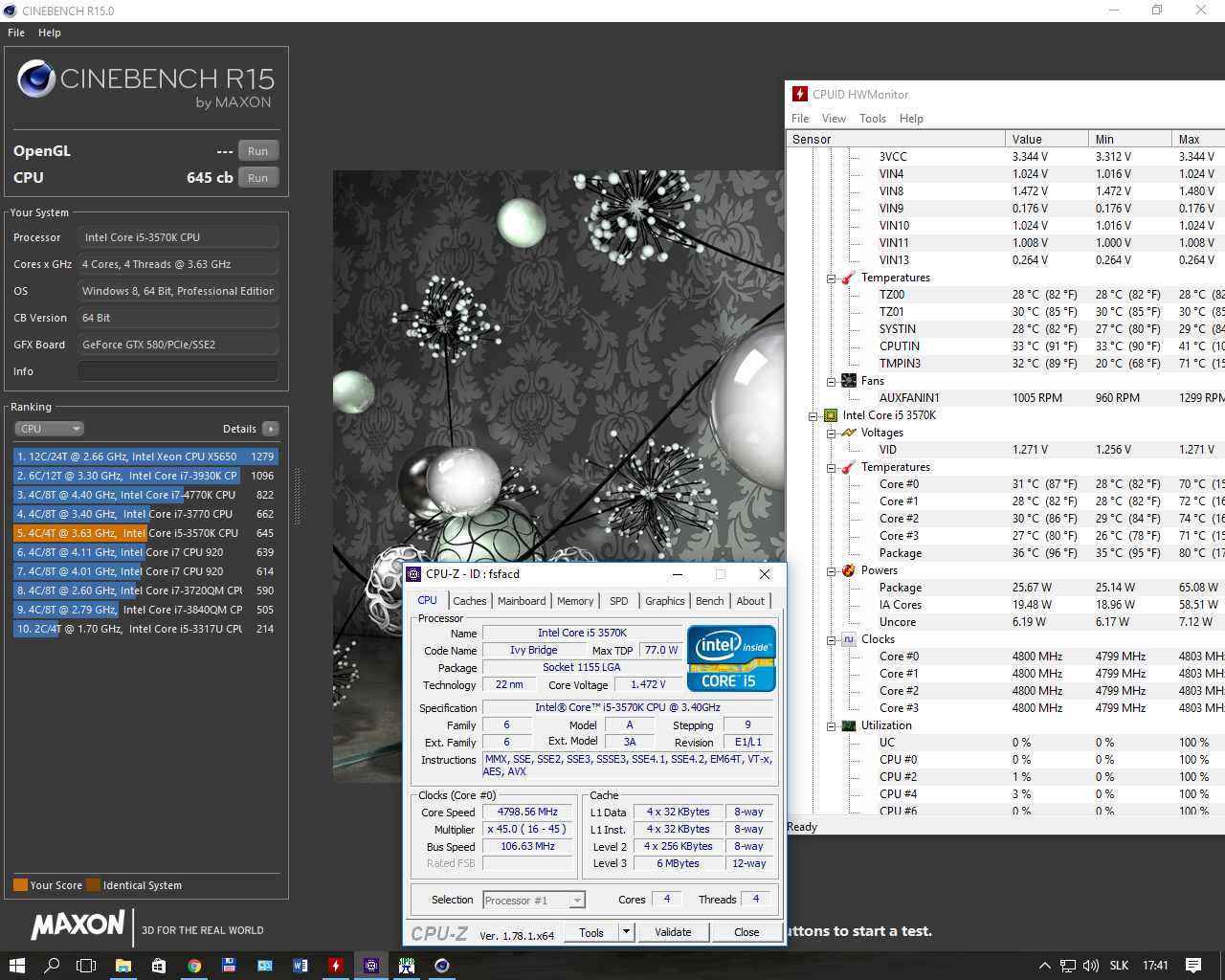Click the Intel Core i5 logo in CPU-Z
Screen dimensions: 1225x980
pyautogui.click(x=731, y=658)
